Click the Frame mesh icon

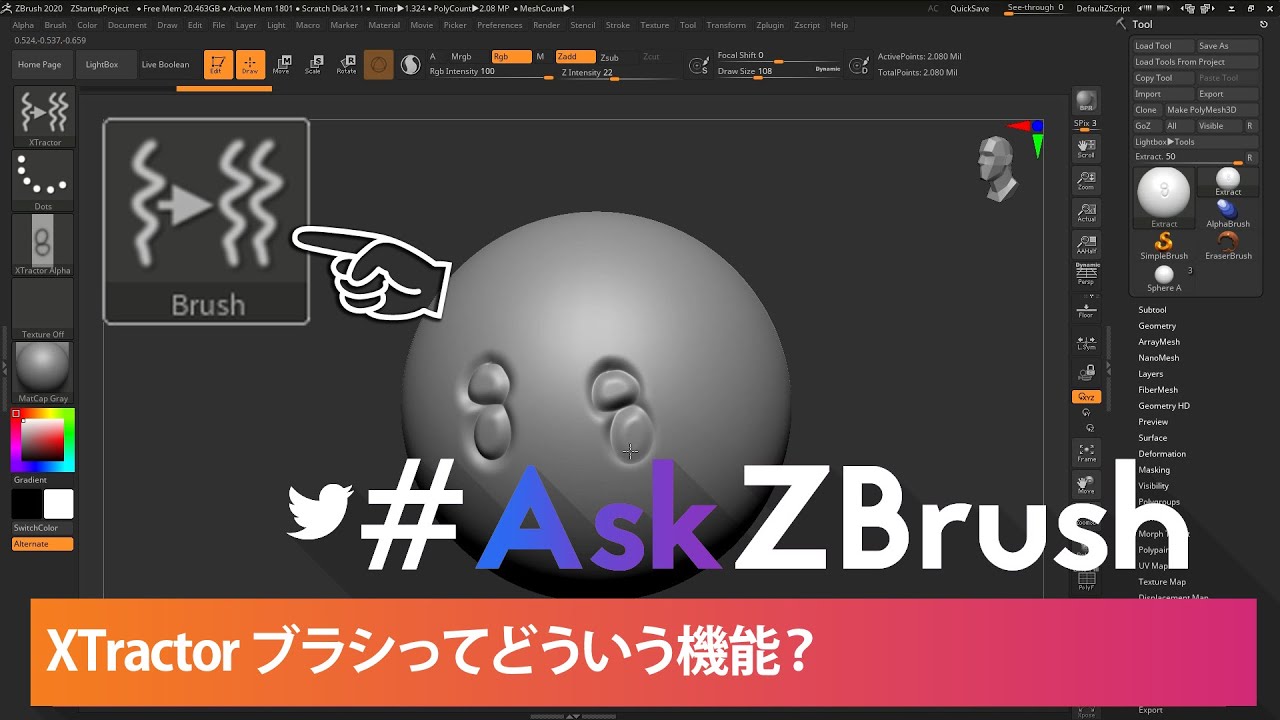[1086, 453]
